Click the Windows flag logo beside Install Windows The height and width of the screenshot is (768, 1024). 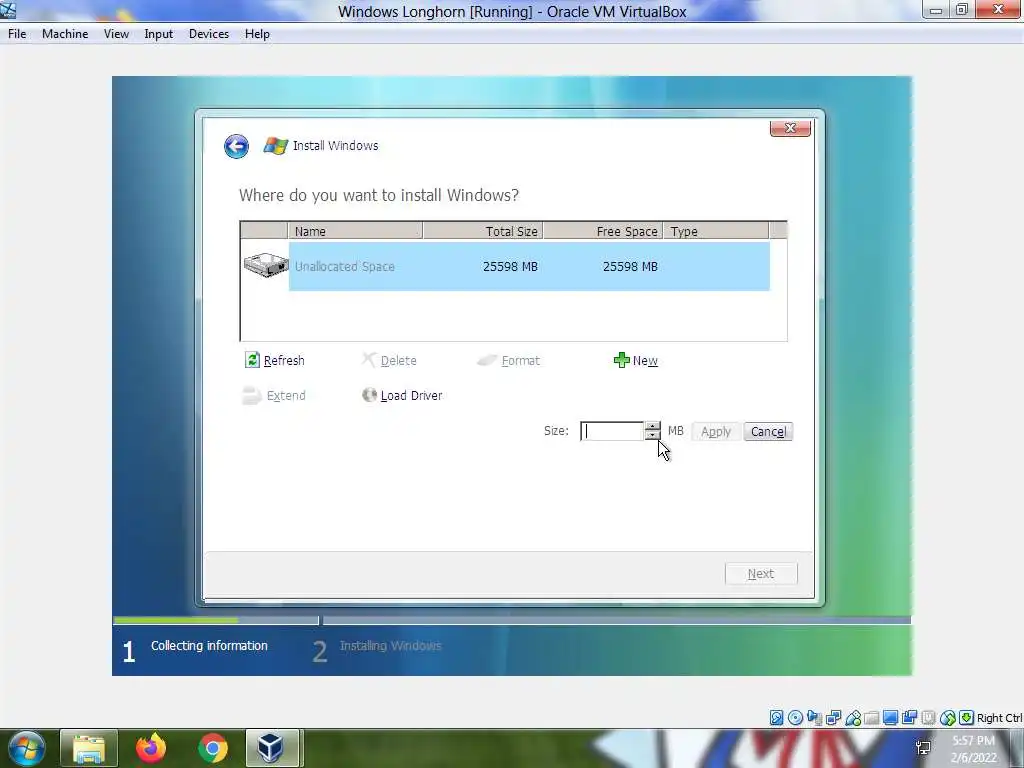[x=276, y=146]
